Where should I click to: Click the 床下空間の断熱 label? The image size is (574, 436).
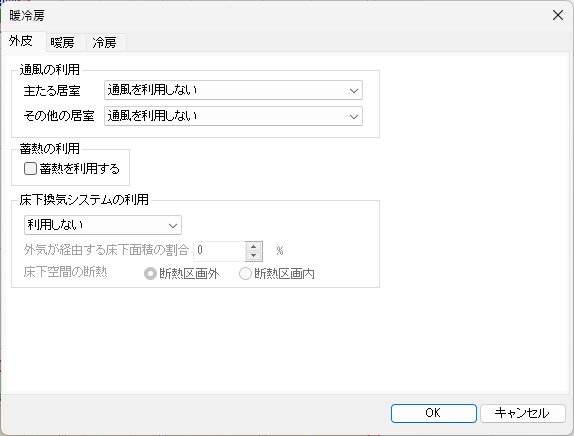66,272
